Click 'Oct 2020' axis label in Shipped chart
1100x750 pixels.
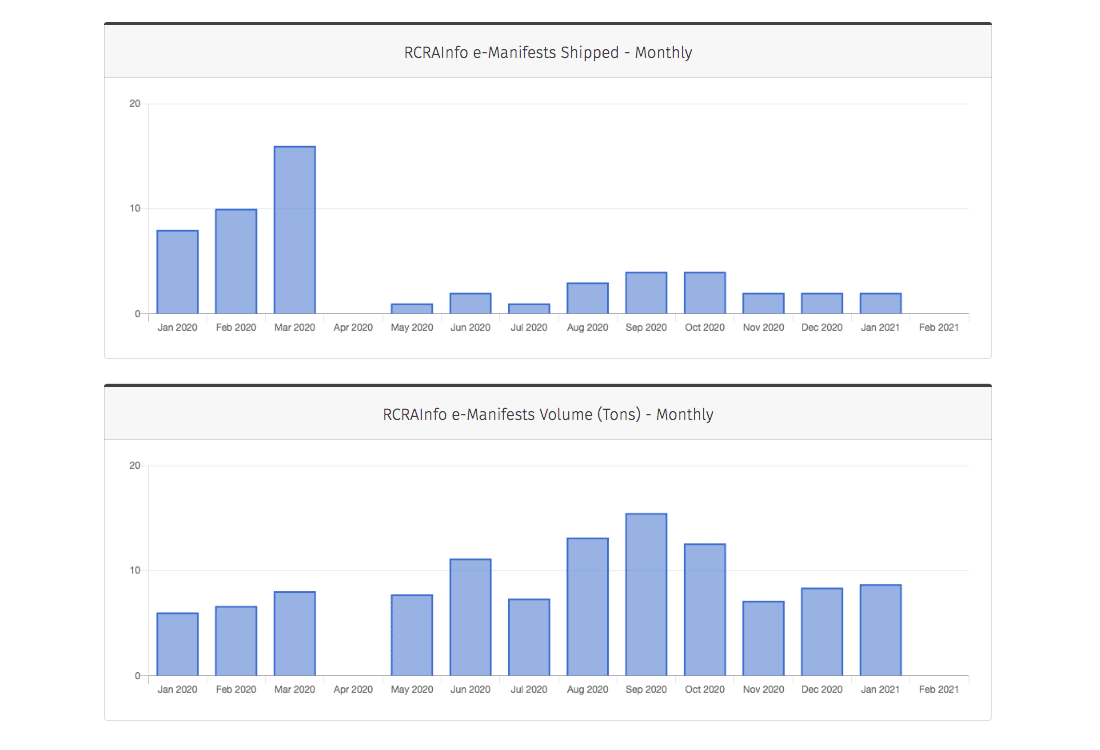[705, 328]
